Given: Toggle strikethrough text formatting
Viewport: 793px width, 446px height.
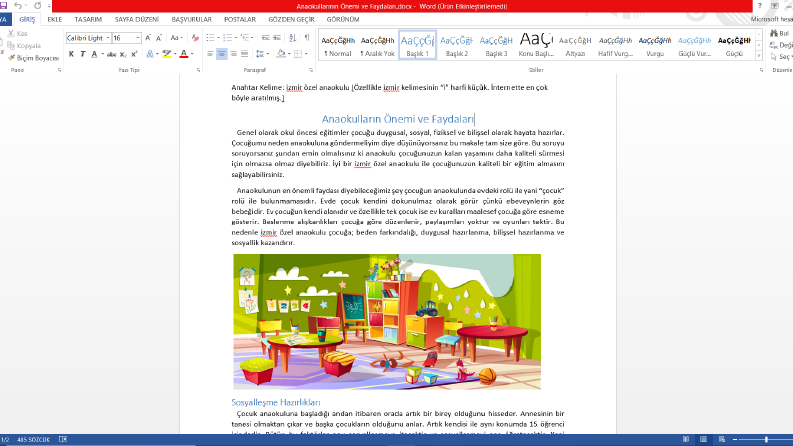Looking at the screenshot, I should [112, 54].
